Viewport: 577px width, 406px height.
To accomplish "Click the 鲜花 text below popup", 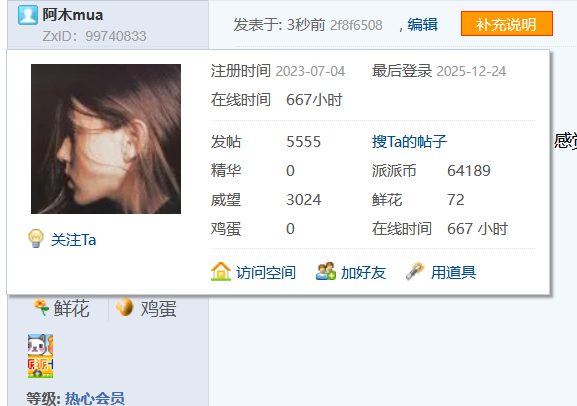I will (x=71, y=308).
